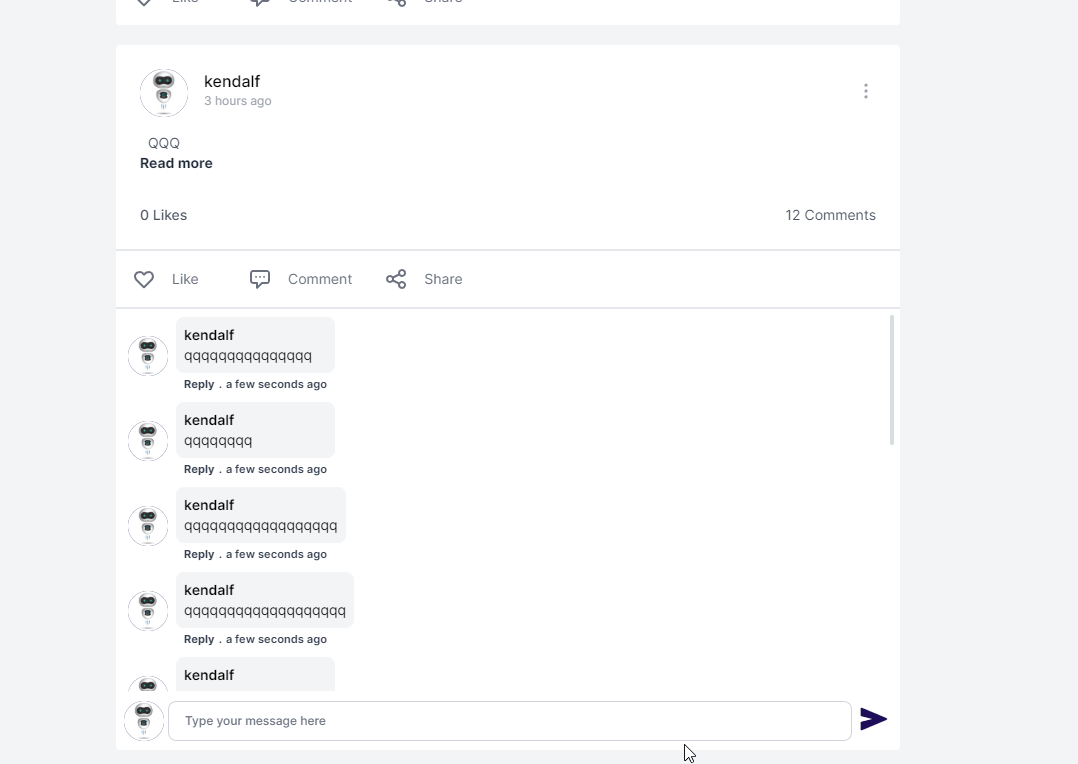Open the Comment speech bubble icon

(x=259, y=279)
